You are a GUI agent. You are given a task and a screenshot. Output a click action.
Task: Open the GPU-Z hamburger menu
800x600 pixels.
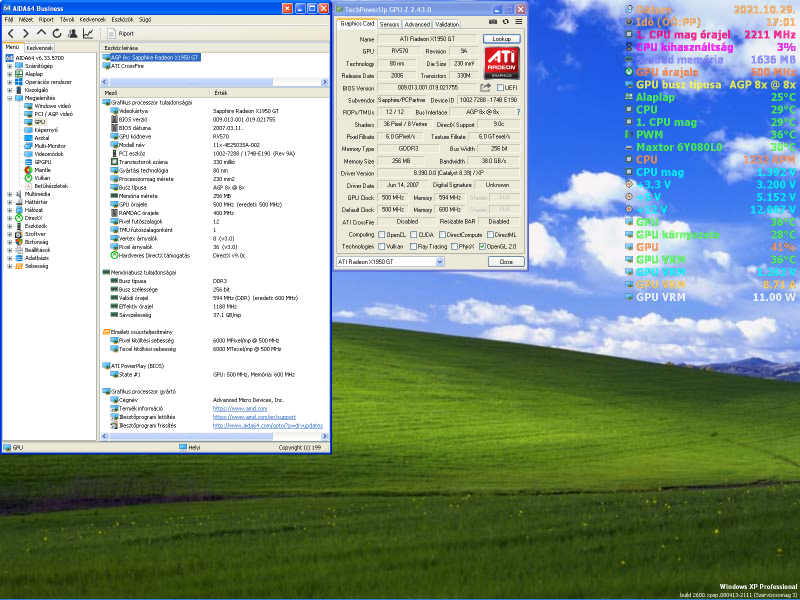pos(518,22)
